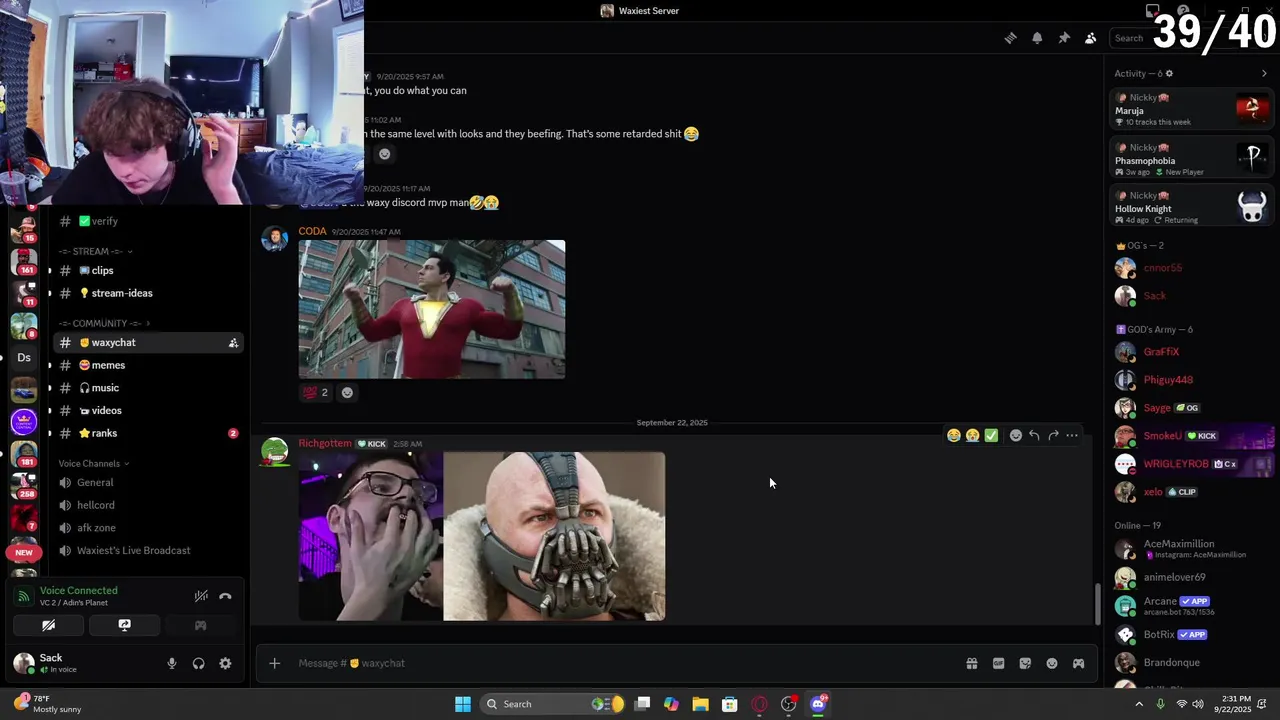Screen dimensions: 1280x720
Task: Disconnect from voice with hang-up icon
Action: pos(226,596)
